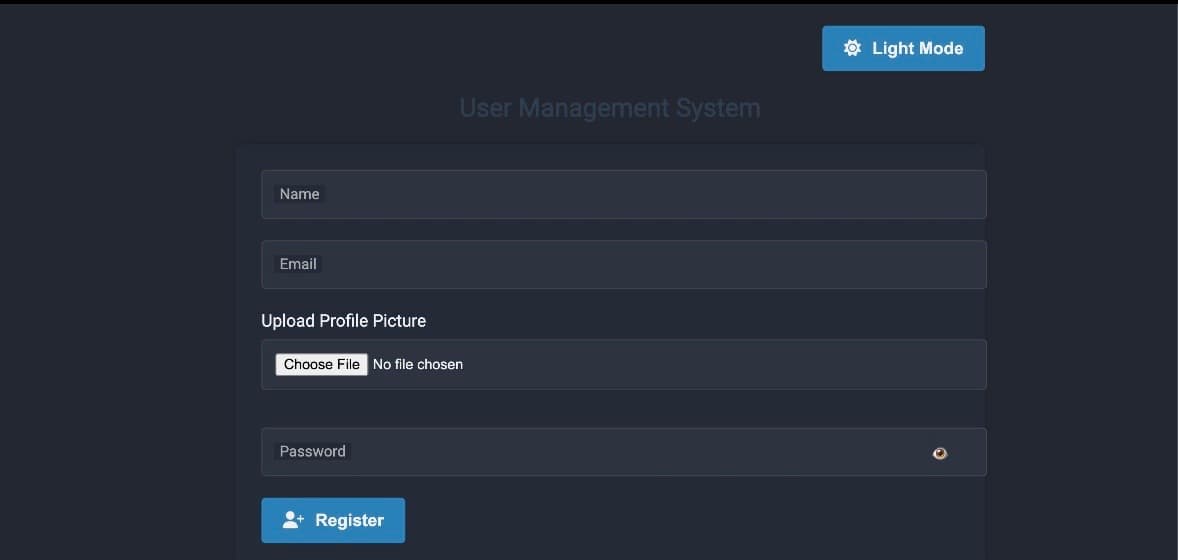Click the add-user icon on Register
Viewport: 1178px width, 560px height.
point(293,520)
